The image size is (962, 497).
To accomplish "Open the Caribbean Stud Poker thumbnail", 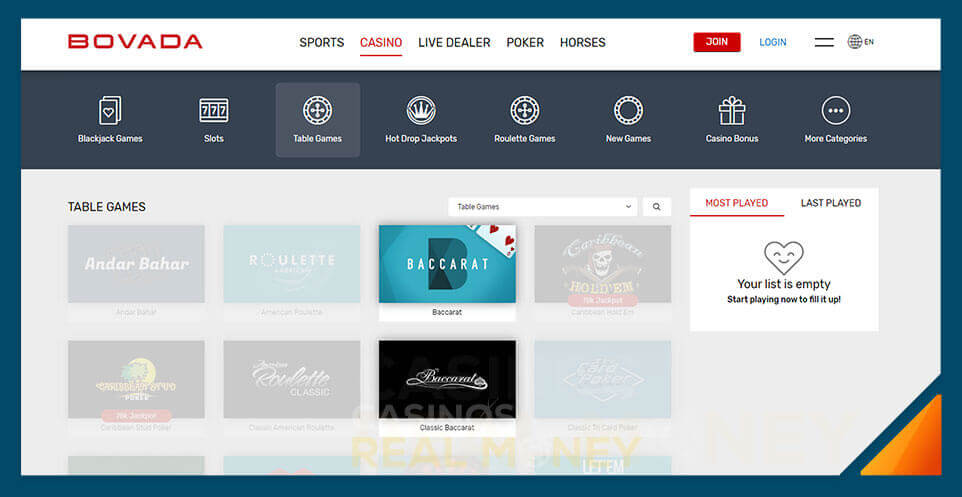I will point(136,379).
